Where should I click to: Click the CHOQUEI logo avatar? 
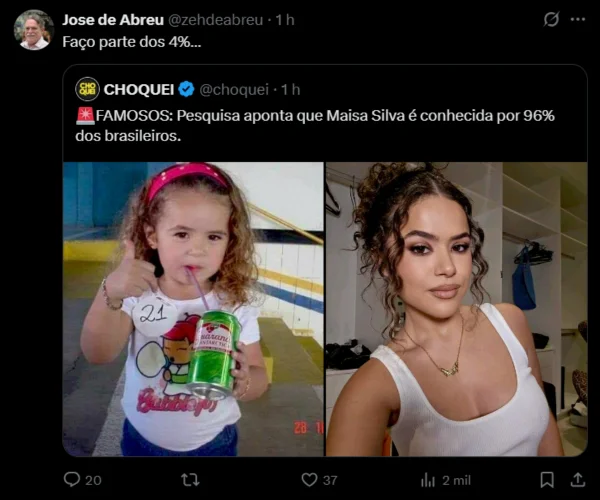coord(87,89)
